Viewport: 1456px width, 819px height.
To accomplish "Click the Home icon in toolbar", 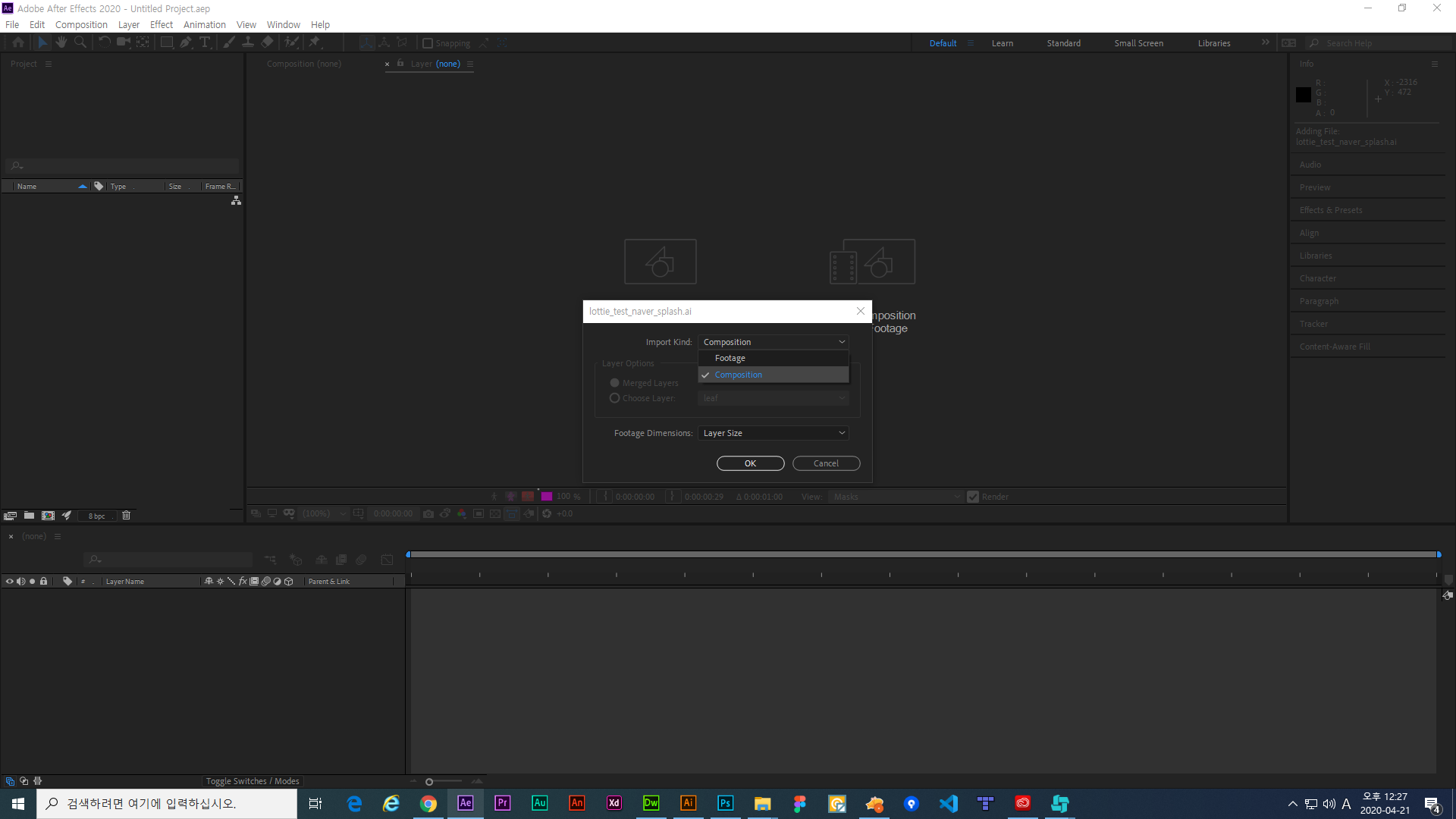I will click(x=18, y=42).
